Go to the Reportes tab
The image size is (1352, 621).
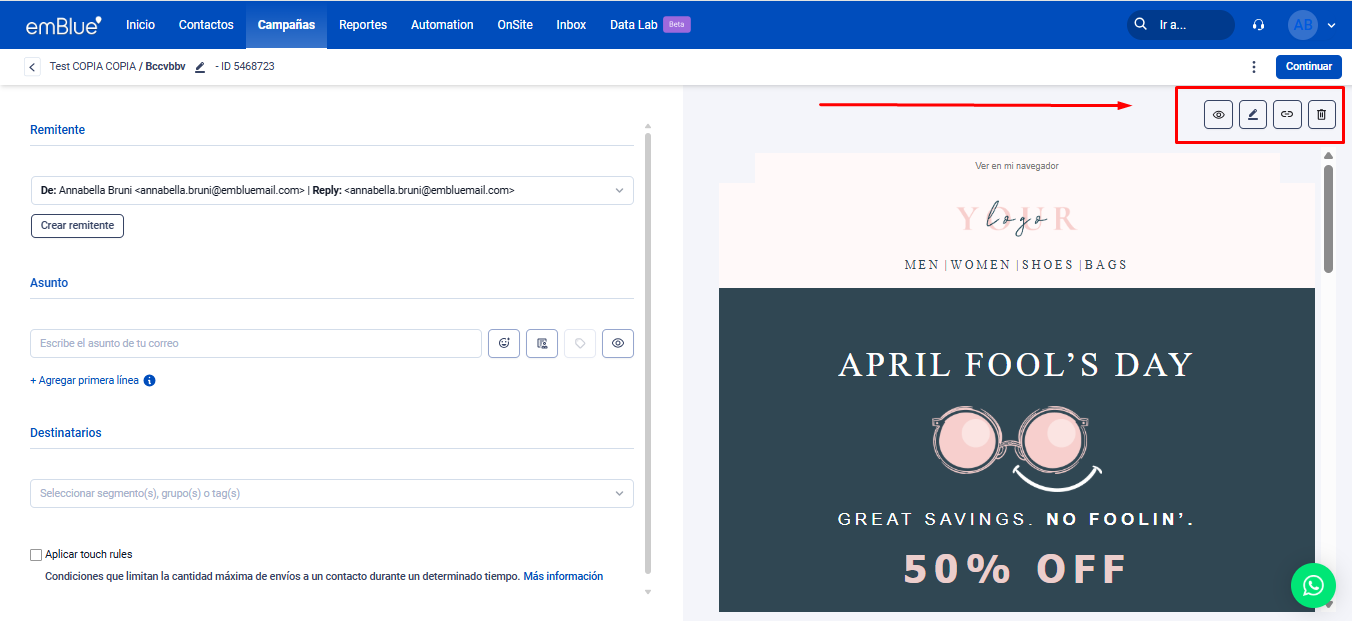(x=363, y=25)
